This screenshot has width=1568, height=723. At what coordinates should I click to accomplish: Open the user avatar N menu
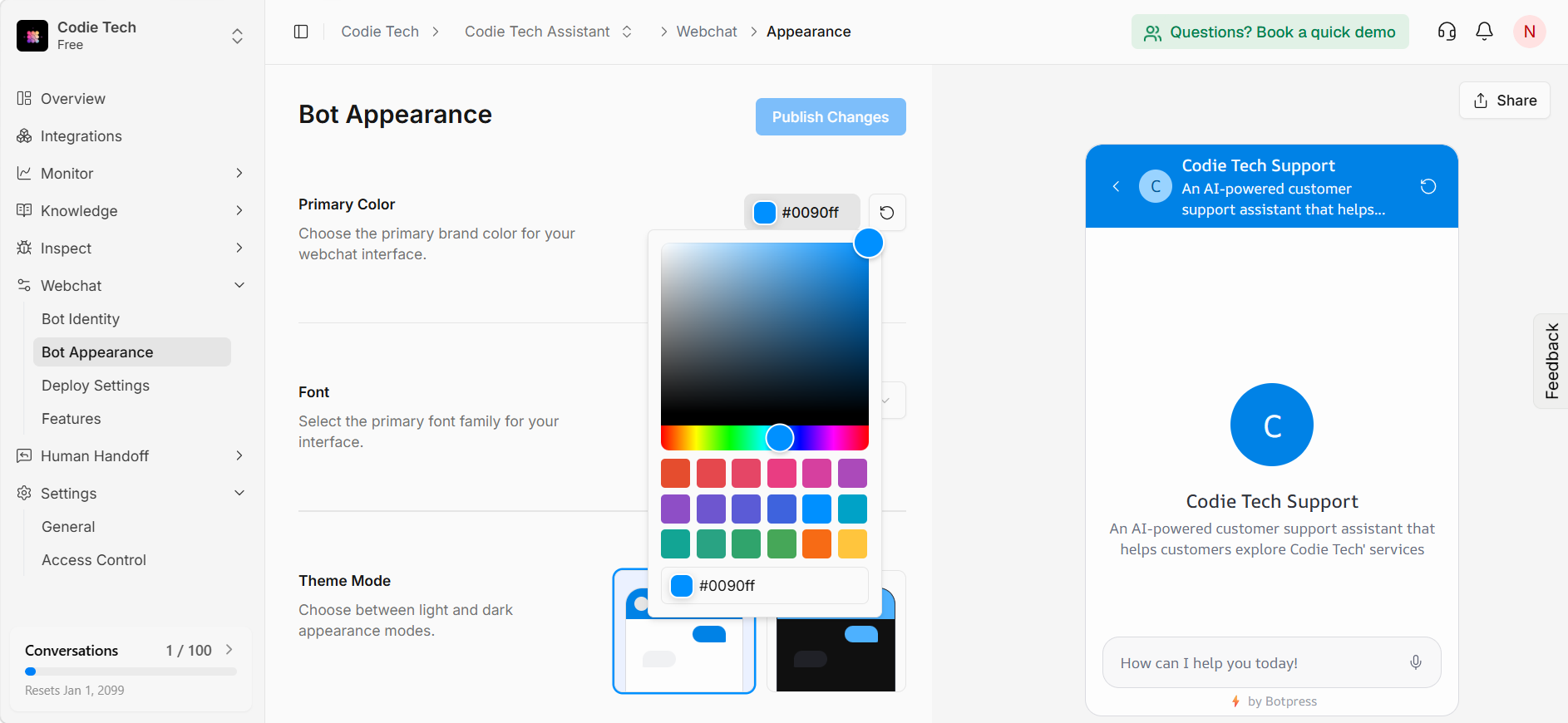pyautogui.click(x=1529, y=32)
